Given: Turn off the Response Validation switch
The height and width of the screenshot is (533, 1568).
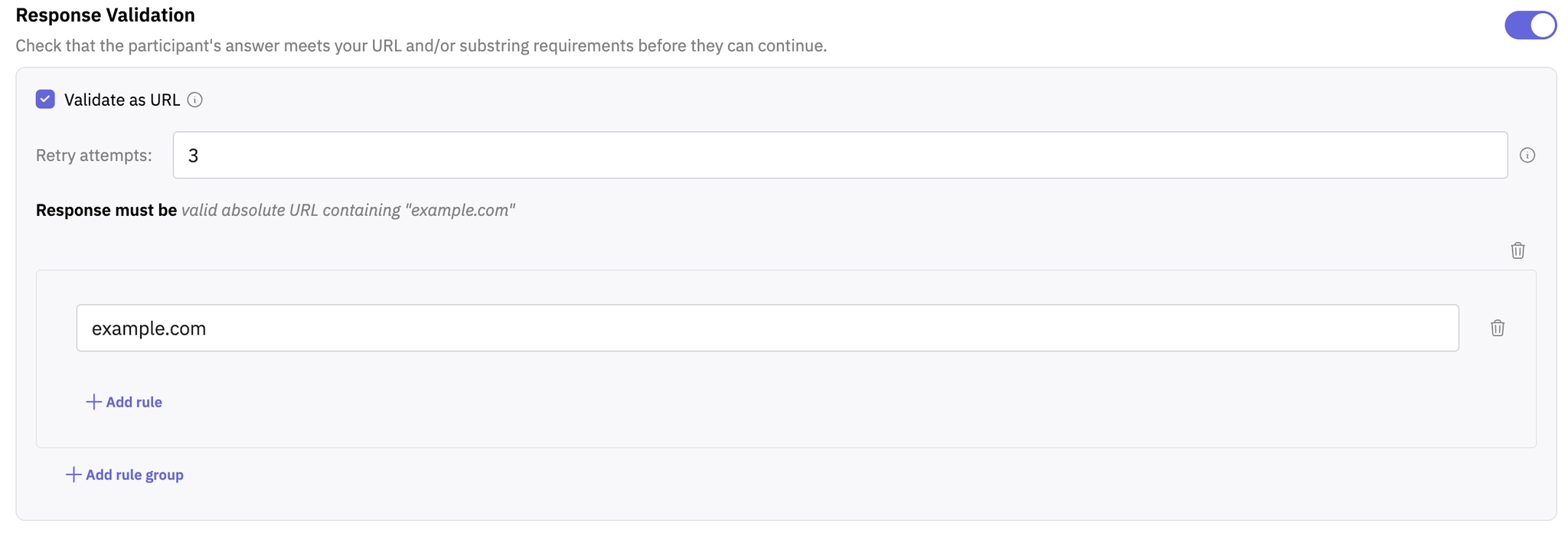Looking at the screenshot, I should coord(1530,25).
